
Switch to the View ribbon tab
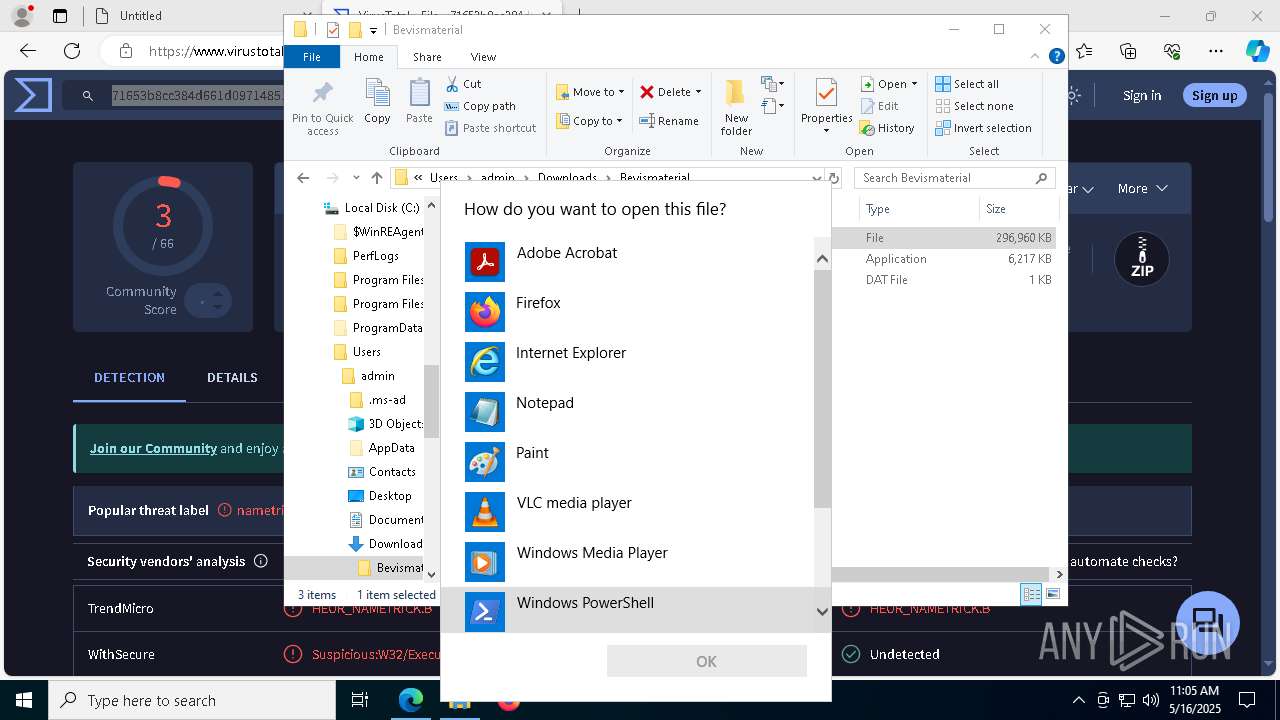pyautogui.click(x=483, y=57)
